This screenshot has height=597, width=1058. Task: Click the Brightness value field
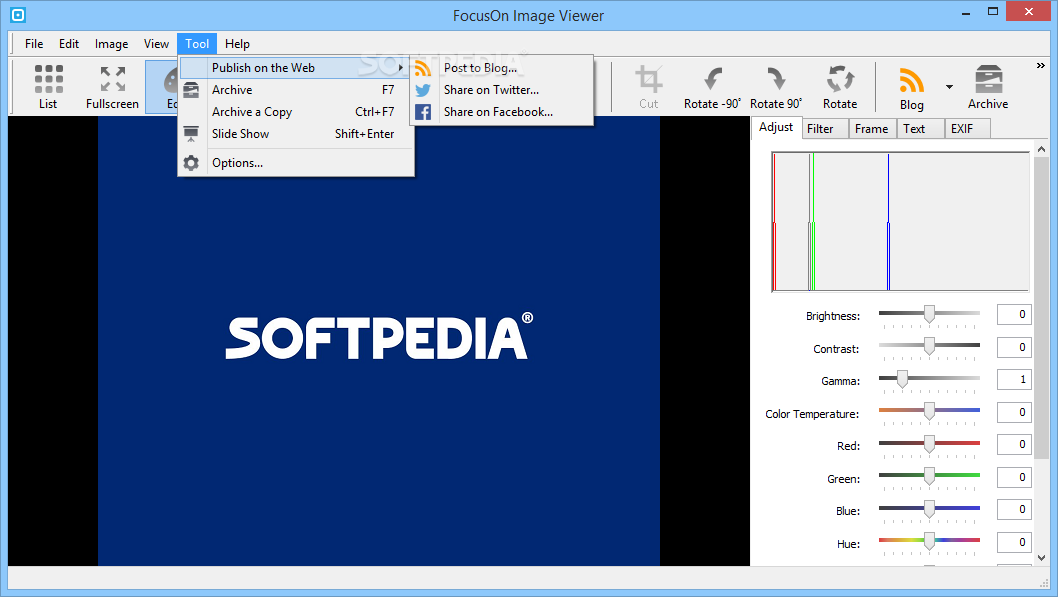click(x=1014, y=314)
